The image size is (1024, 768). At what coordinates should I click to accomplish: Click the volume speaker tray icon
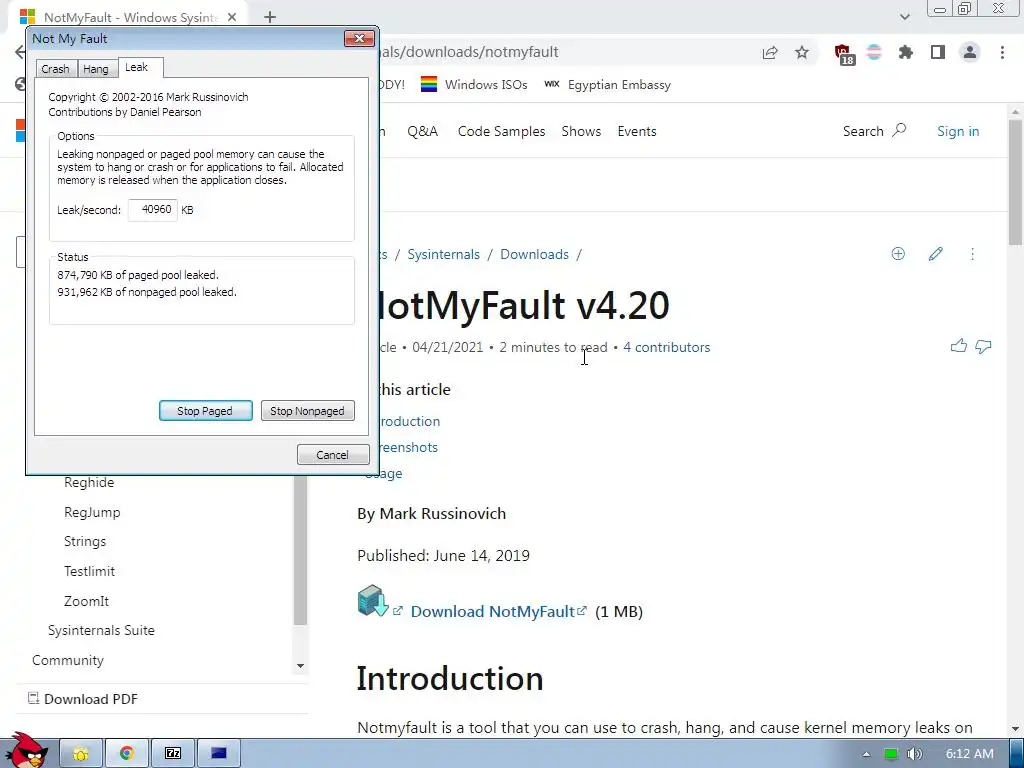click(x=914, y=754)
